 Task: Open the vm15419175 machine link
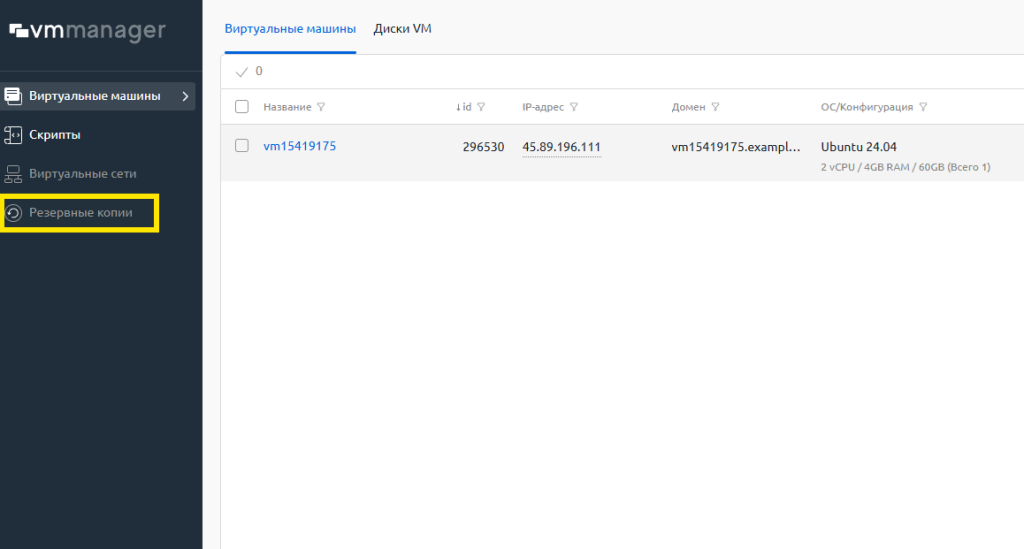[x=299, y=146]
